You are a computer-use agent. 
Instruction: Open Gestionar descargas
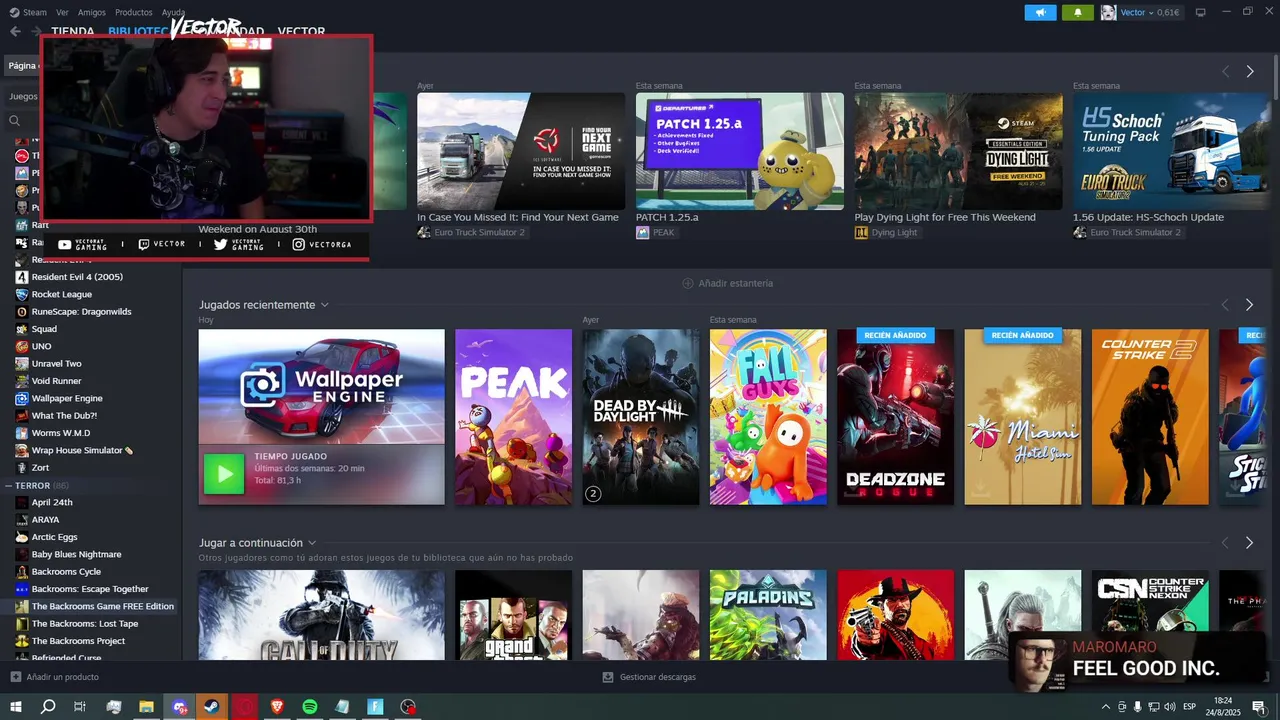pyautogui.click(x=649, y=677)
